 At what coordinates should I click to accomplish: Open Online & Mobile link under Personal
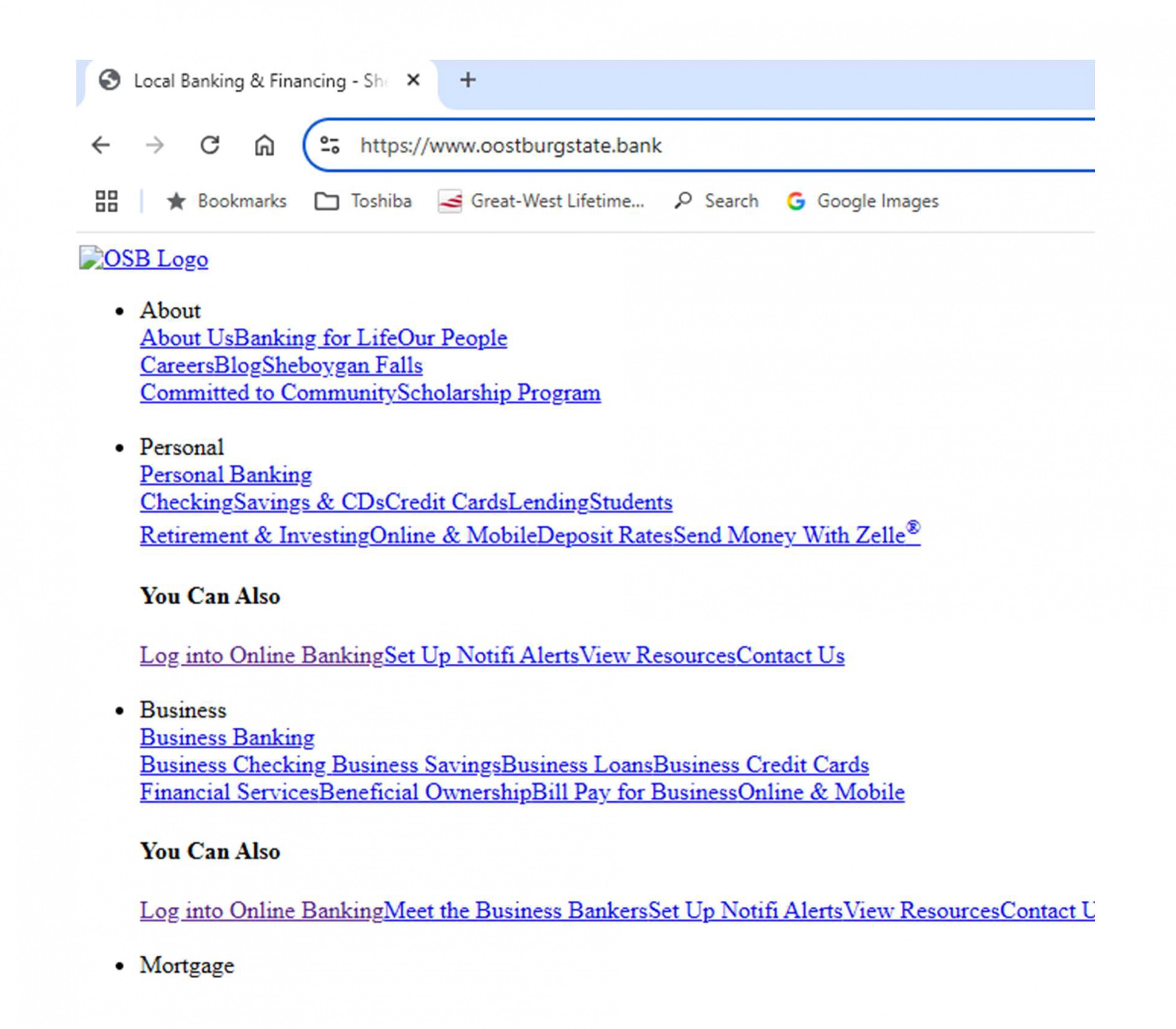click(452, 535)
